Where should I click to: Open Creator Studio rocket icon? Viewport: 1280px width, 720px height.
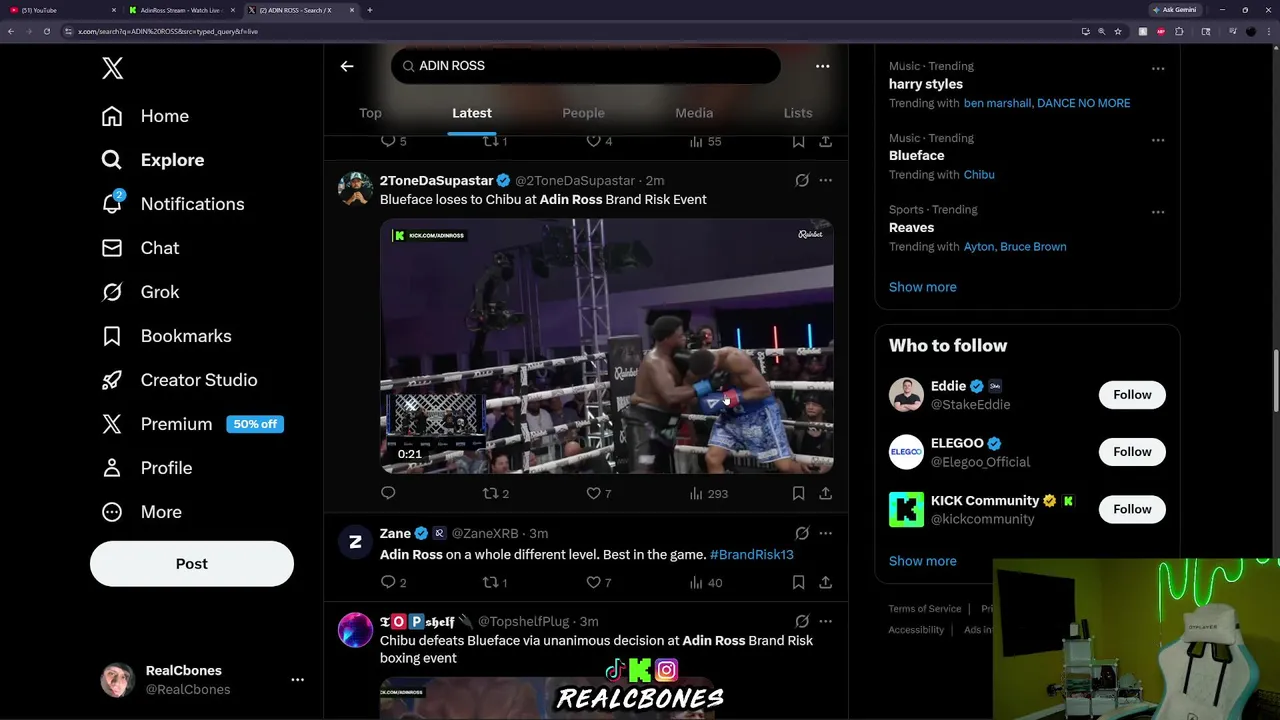[112, 380]
